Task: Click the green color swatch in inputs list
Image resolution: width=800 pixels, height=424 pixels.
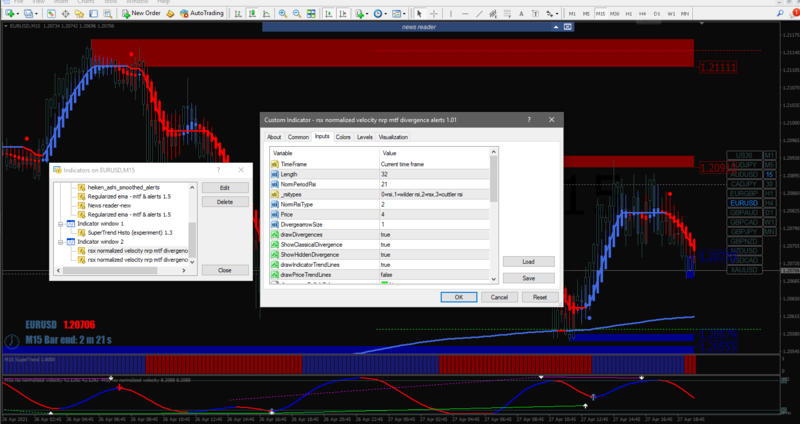Action: click(x=384, y=283)
